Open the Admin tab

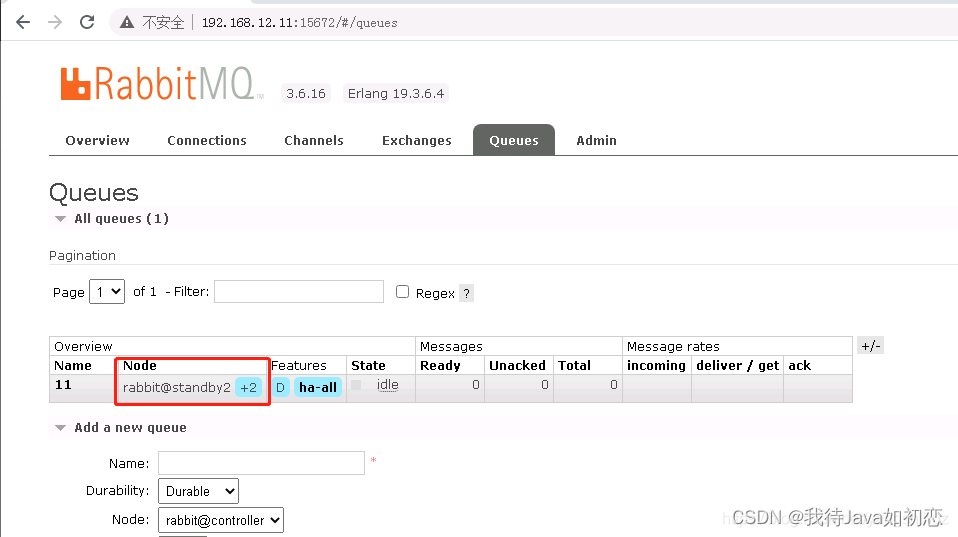pyautogui.click(x=596, y=141)
